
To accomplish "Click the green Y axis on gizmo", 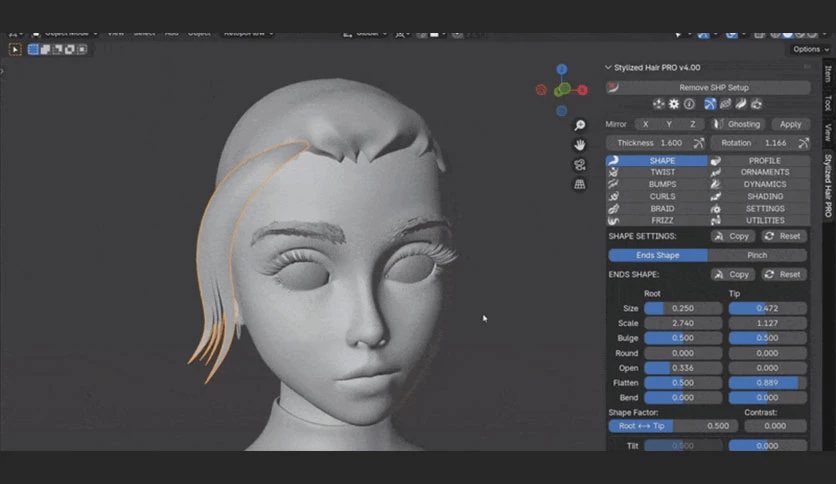I will point(565,88).
